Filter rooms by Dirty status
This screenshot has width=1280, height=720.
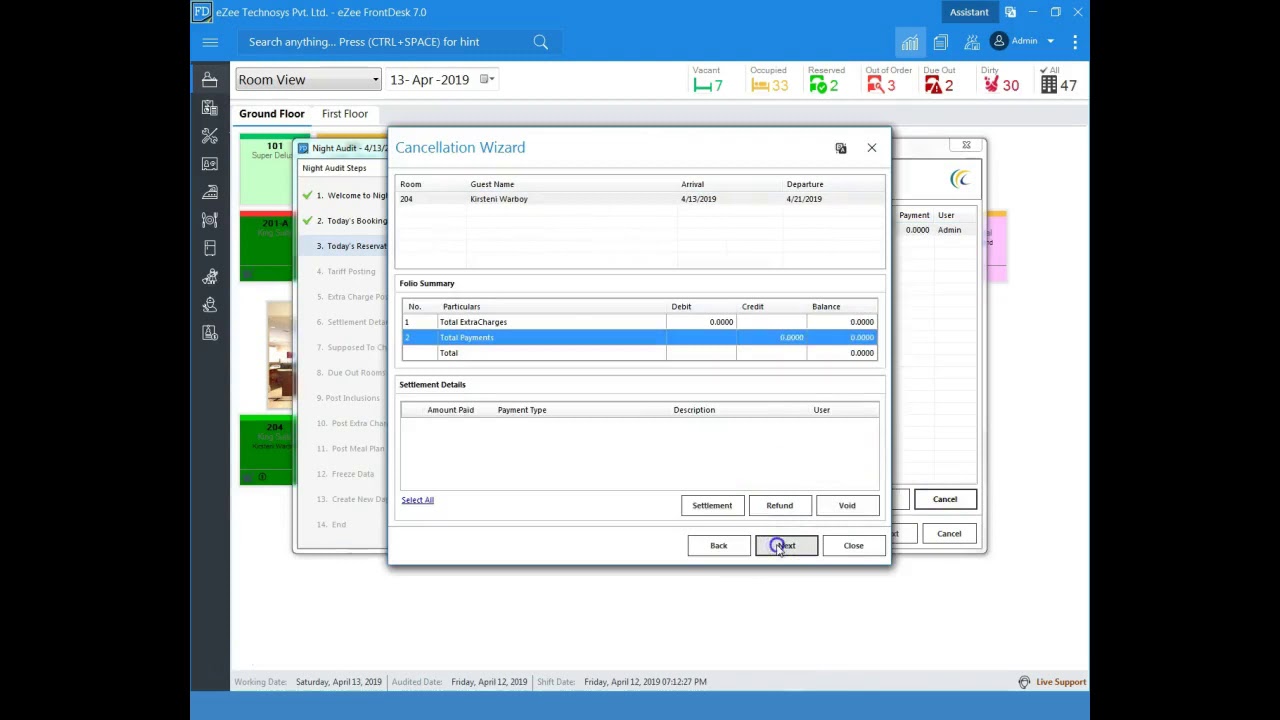(1001, 80)
